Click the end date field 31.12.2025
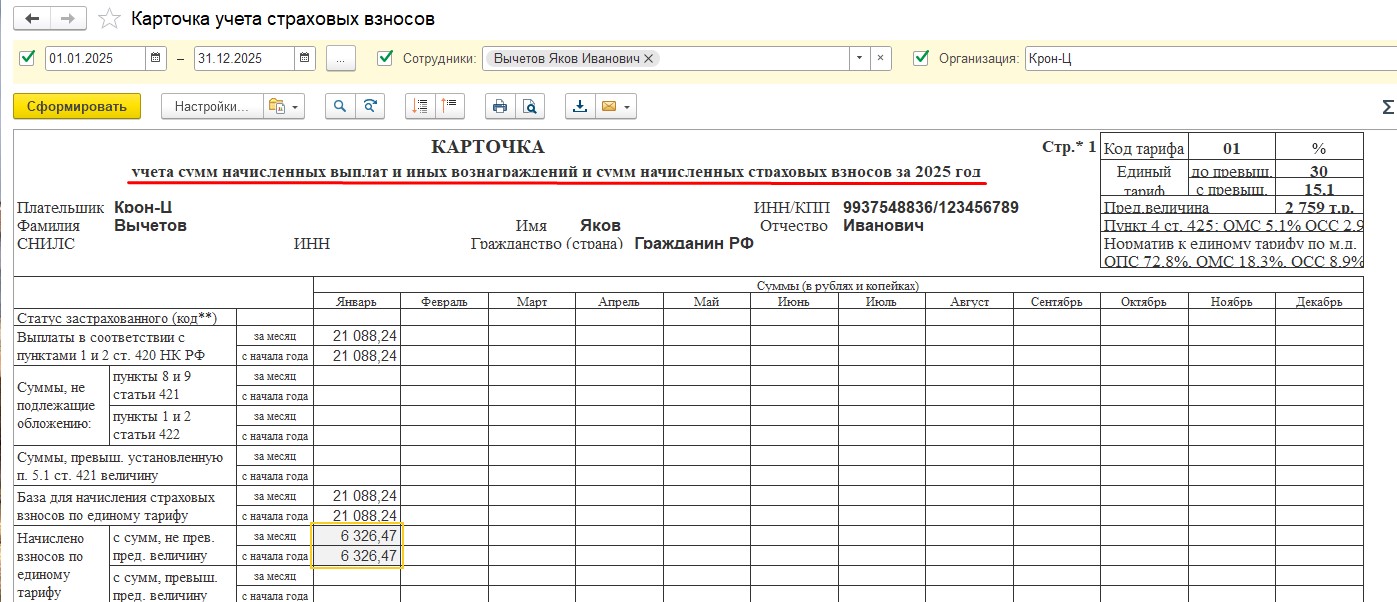 point(244,59)
